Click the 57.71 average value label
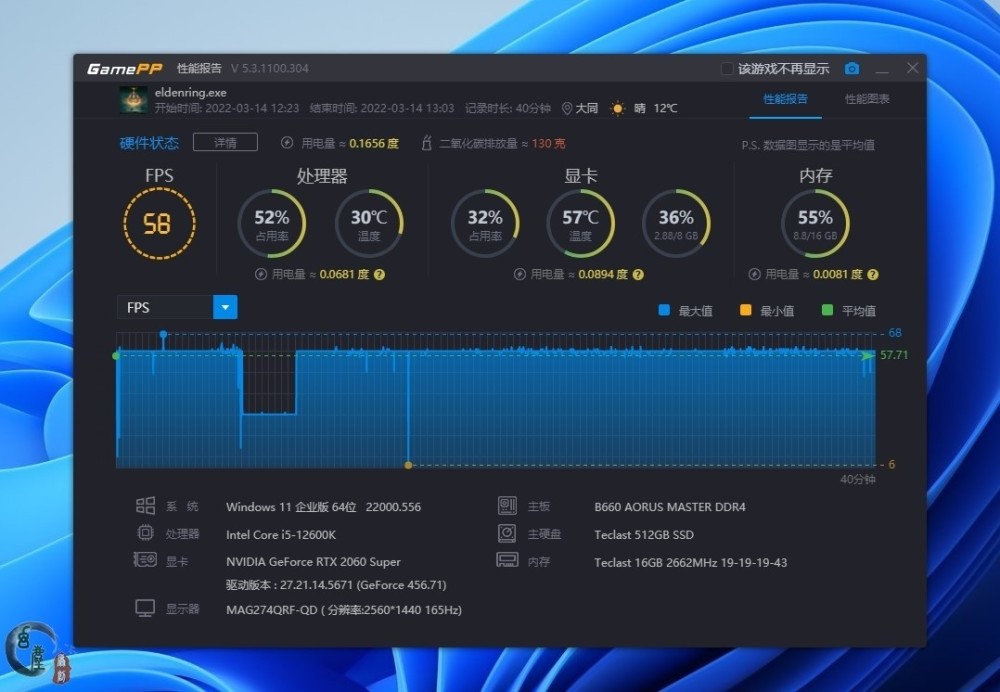 (893, 355)
